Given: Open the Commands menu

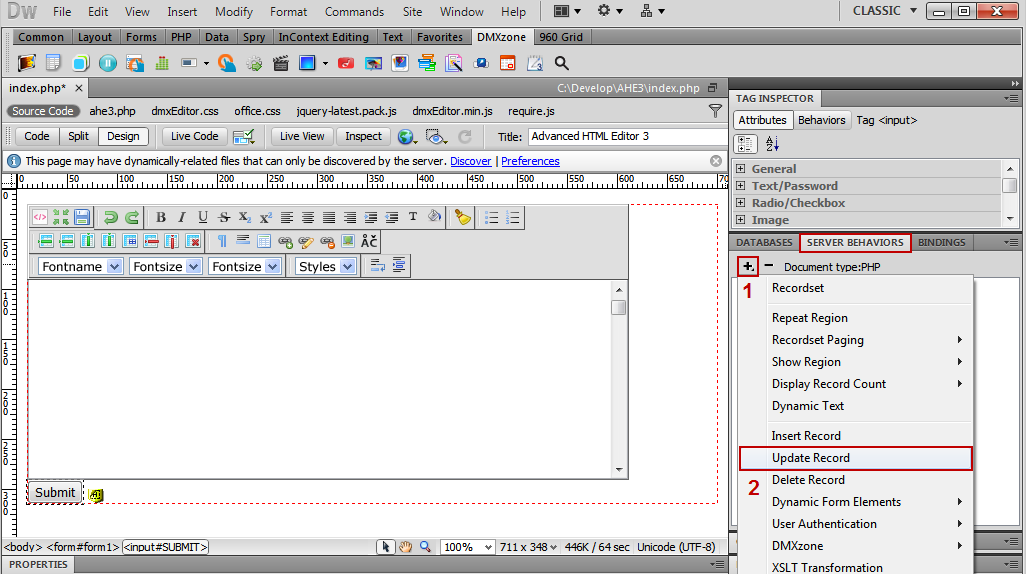Looking at the screenshot, I should click(354, 12).
